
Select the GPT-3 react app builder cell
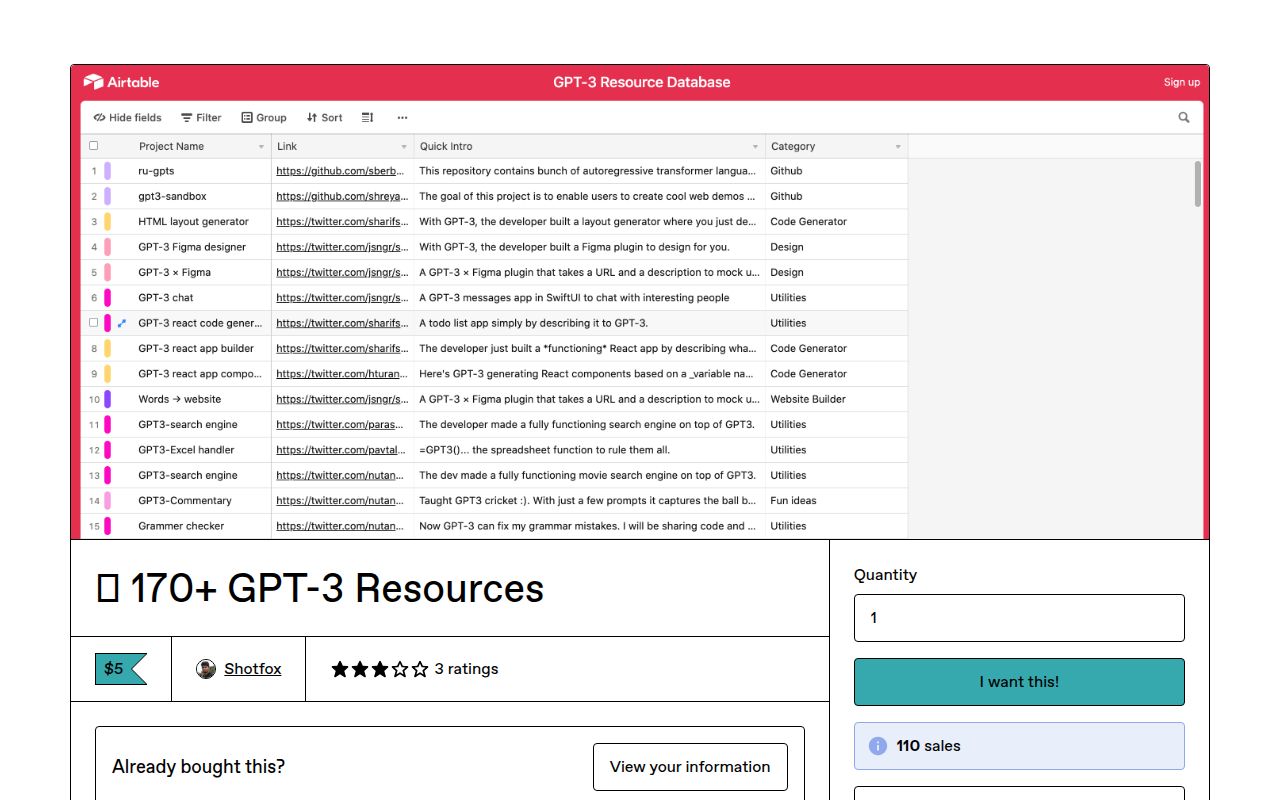tap(201, 349)
